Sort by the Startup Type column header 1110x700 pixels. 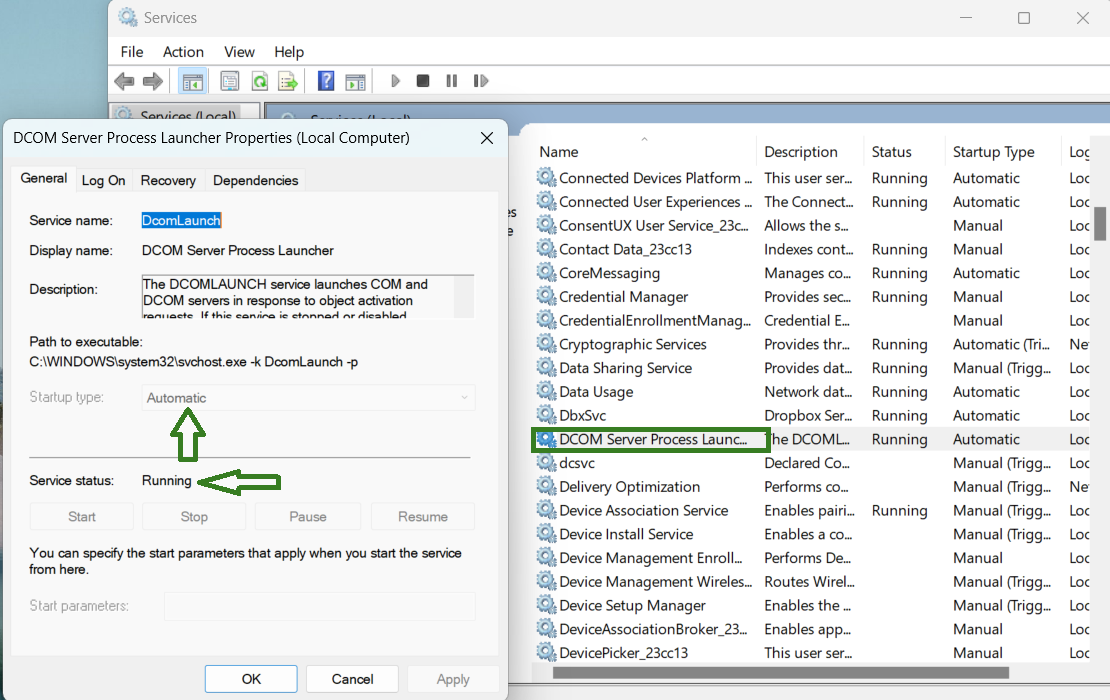coord(993,152)
